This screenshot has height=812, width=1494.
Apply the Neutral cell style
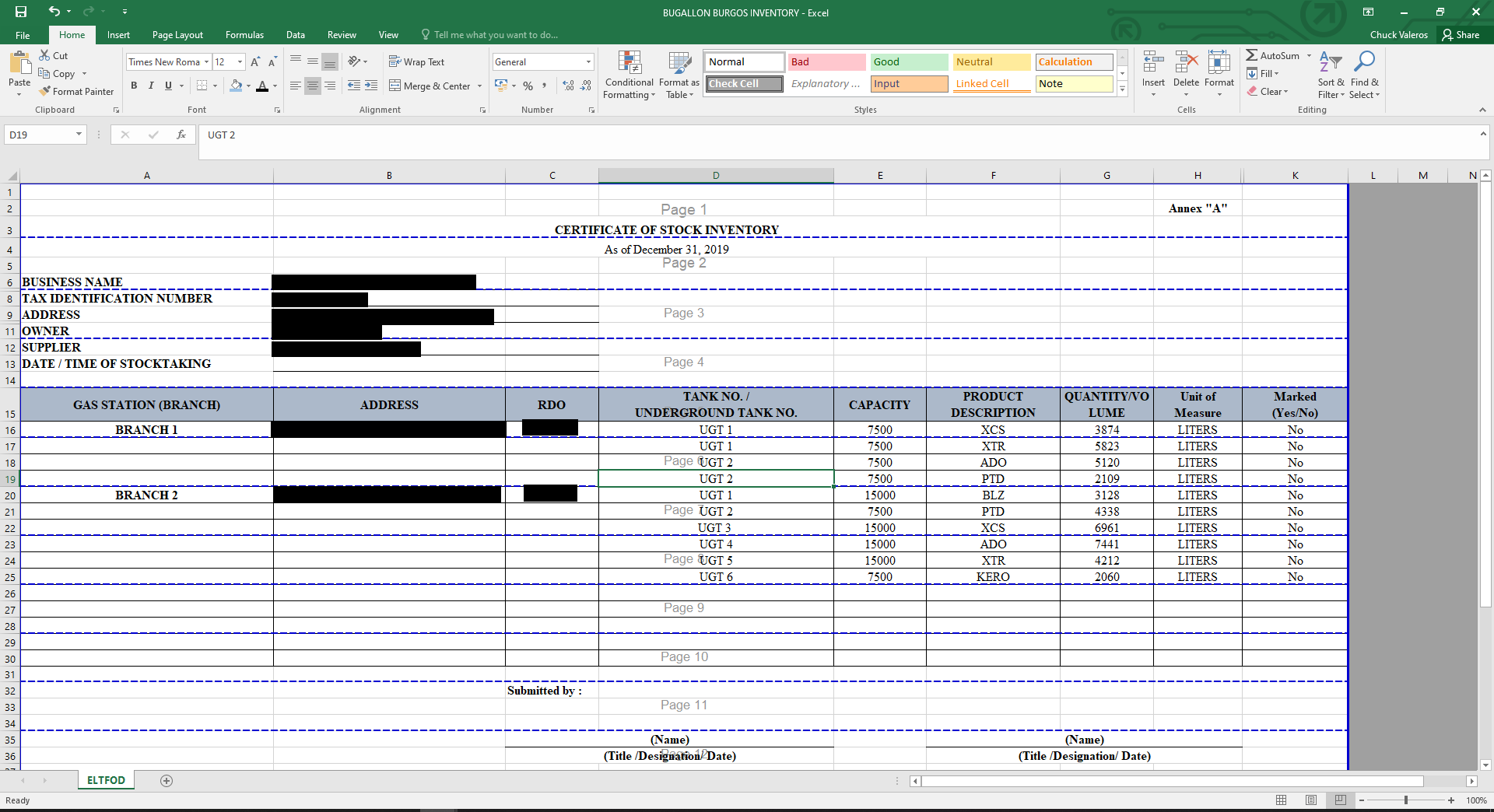pos(991,62)
